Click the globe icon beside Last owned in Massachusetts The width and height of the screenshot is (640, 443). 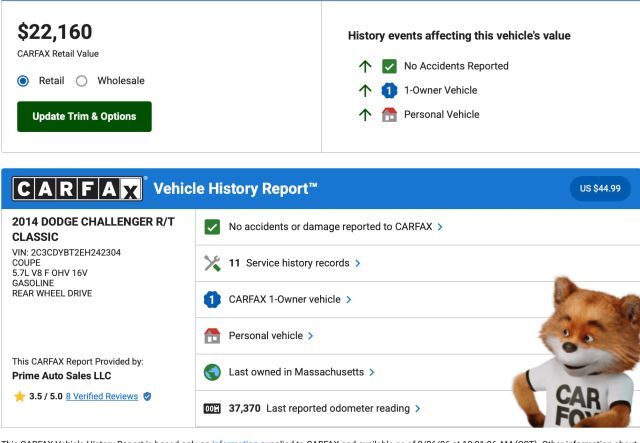[212, 372]
